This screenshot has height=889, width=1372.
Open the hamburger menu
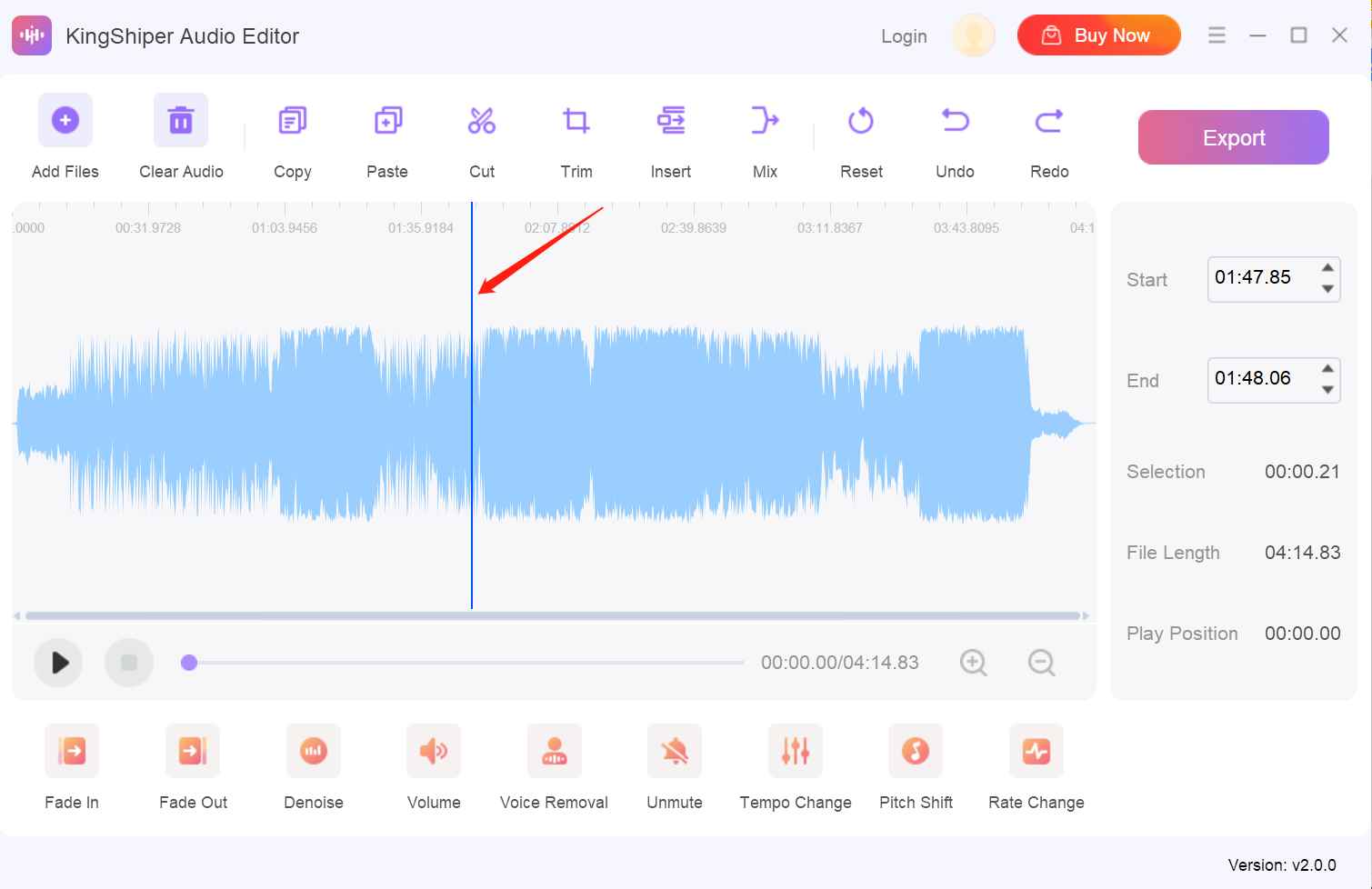pos(1217,35)
